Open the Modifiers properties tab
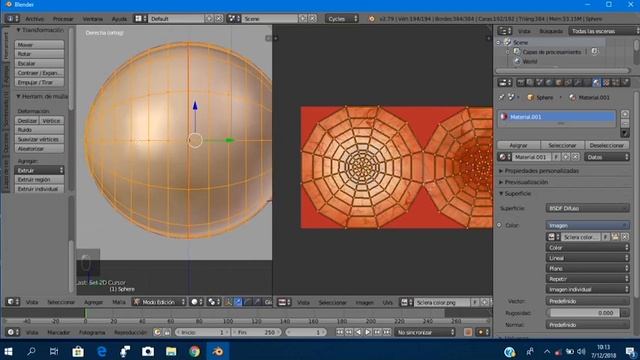This screenshot has width=640, height=360. click(x=577, y=83)
